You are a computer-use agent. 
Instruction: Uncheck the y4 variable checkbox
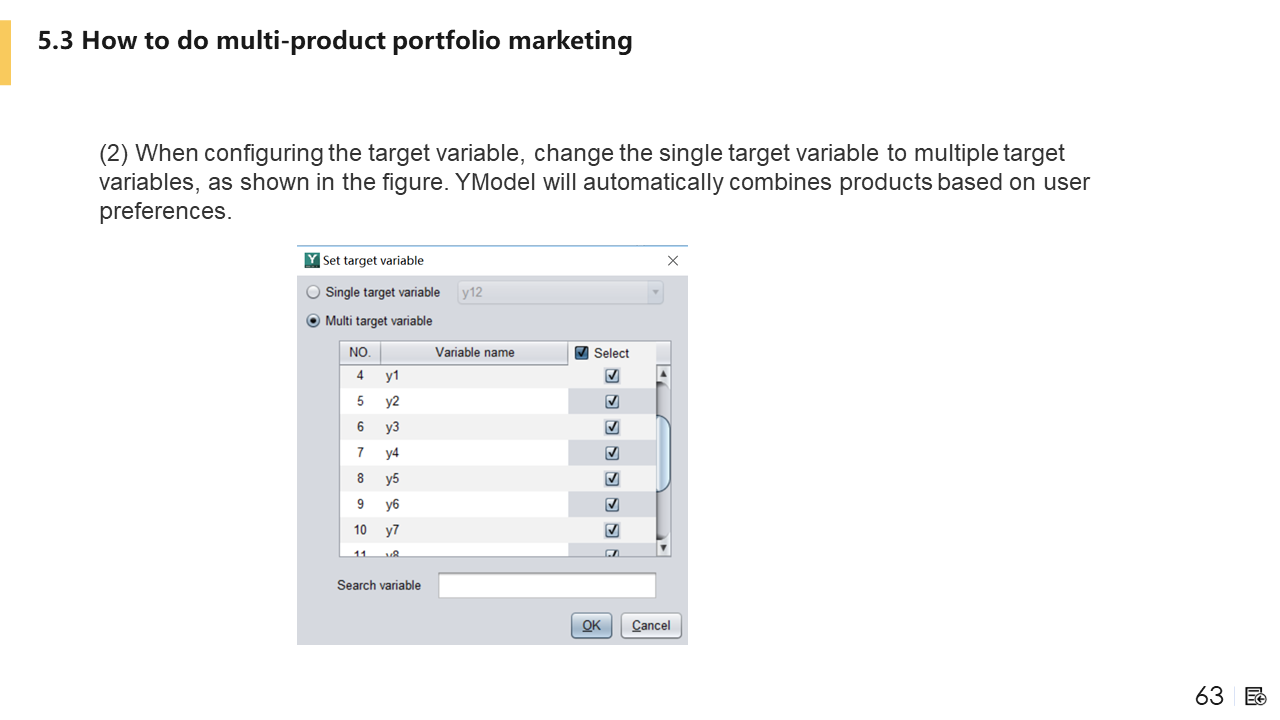[612, 453]
